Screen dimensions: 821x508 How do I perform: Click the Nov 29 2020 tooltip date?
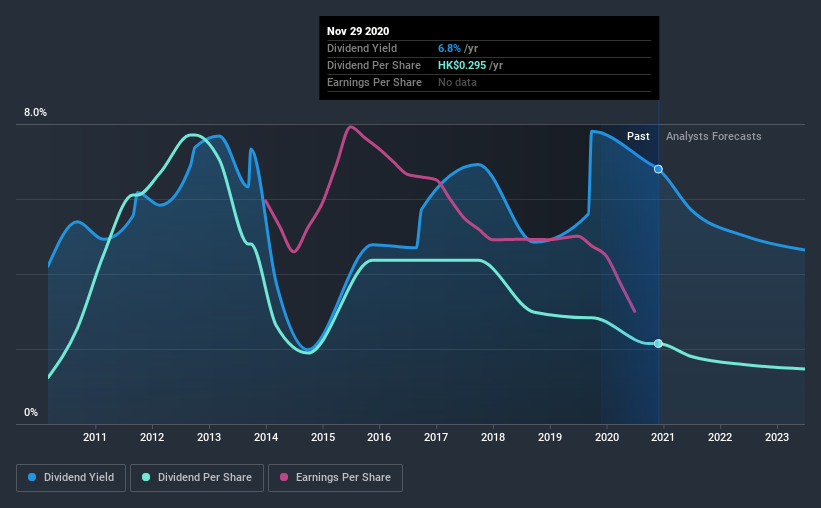click(x=358, y=31)
